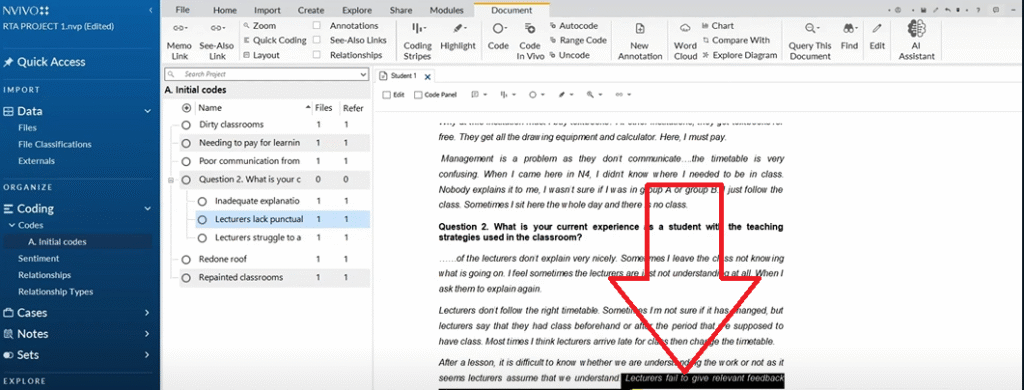Image resolution: width=1024 pixels, height=390 pixels.
Task: Collapse the Data section in sidebar
Action: (148, 111)
